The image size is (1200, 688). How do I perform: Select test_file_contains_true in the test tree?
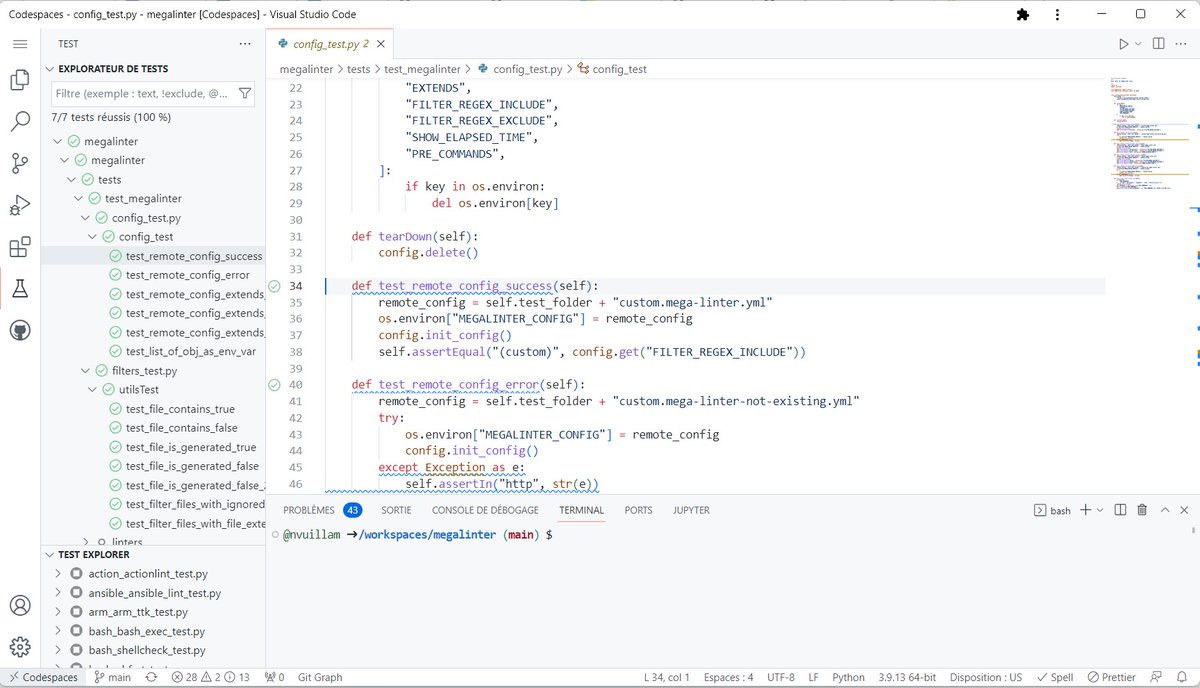(180, 409)
